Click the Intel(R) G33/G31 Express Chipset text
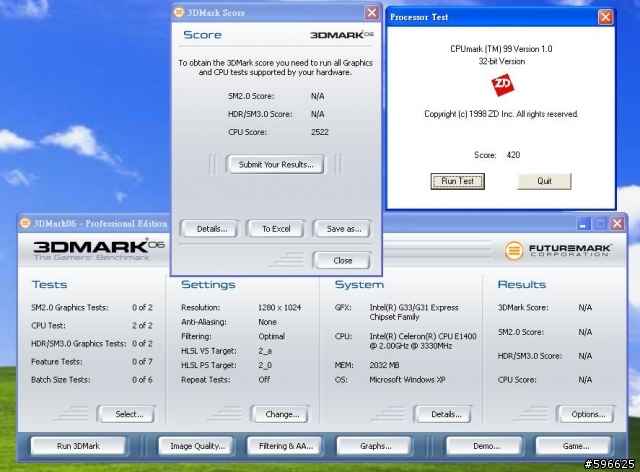Image resolution: width=640 pixels, height=472 pixels. (x=414, y=312)
